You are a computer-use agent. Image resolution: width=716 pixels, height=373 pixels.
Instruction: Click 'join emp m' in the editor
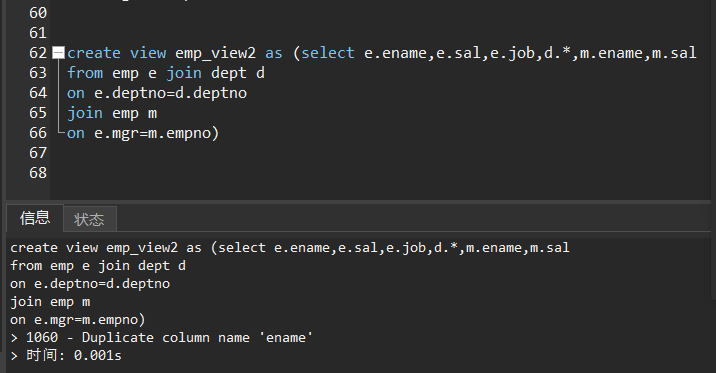(x=112, y=113)
